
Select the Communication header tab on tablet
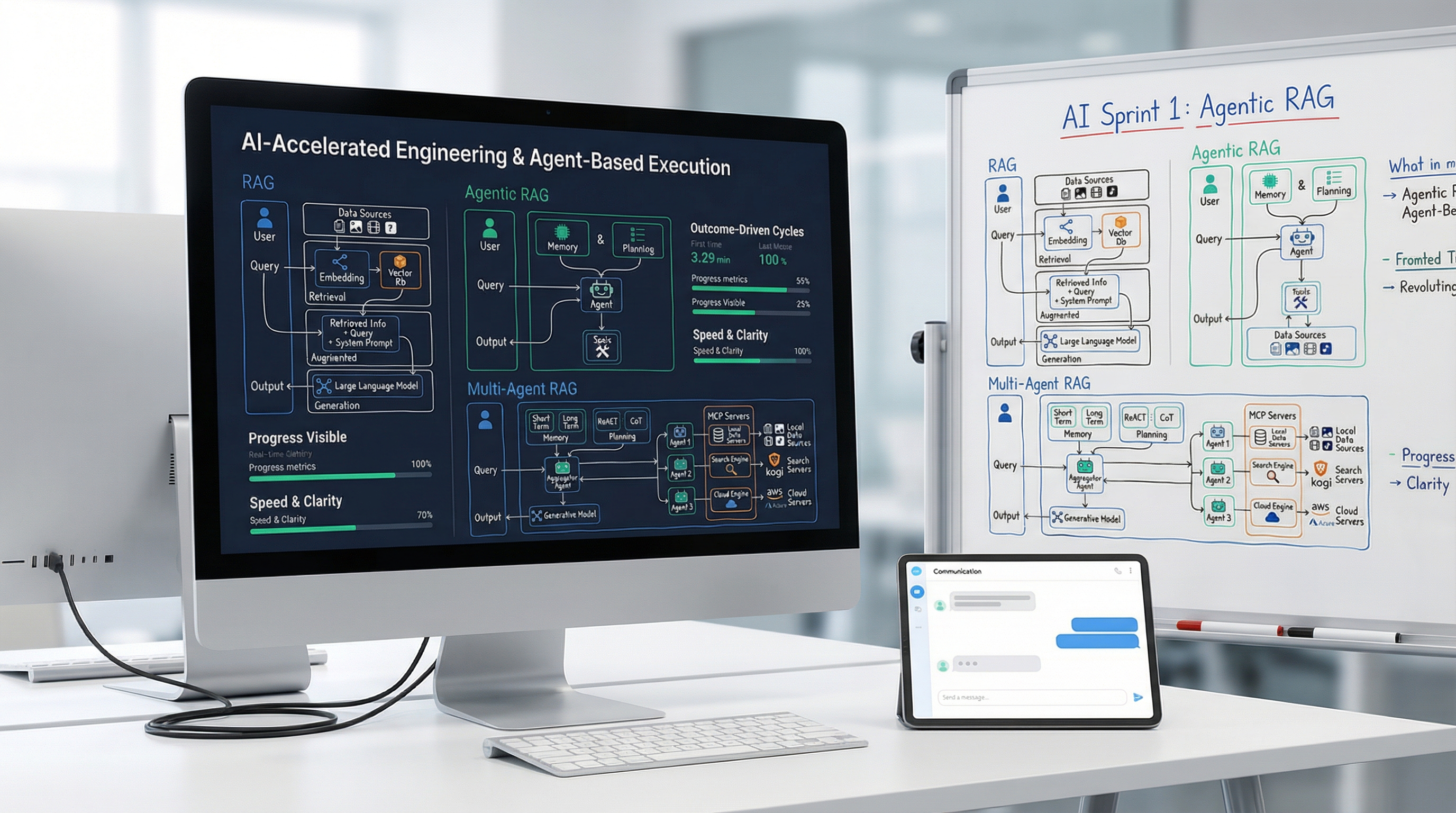tap(957, 572)
